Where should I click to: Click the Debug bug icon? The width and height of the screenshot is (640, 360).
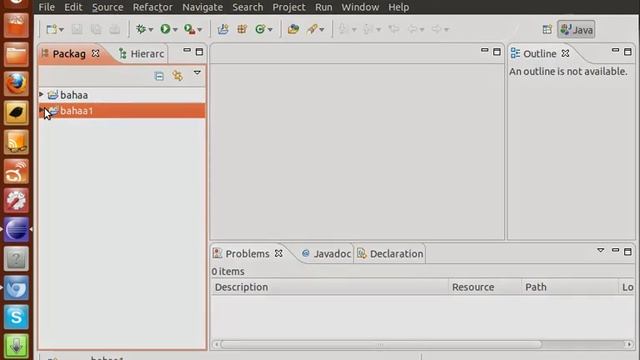tap(141, 29)
